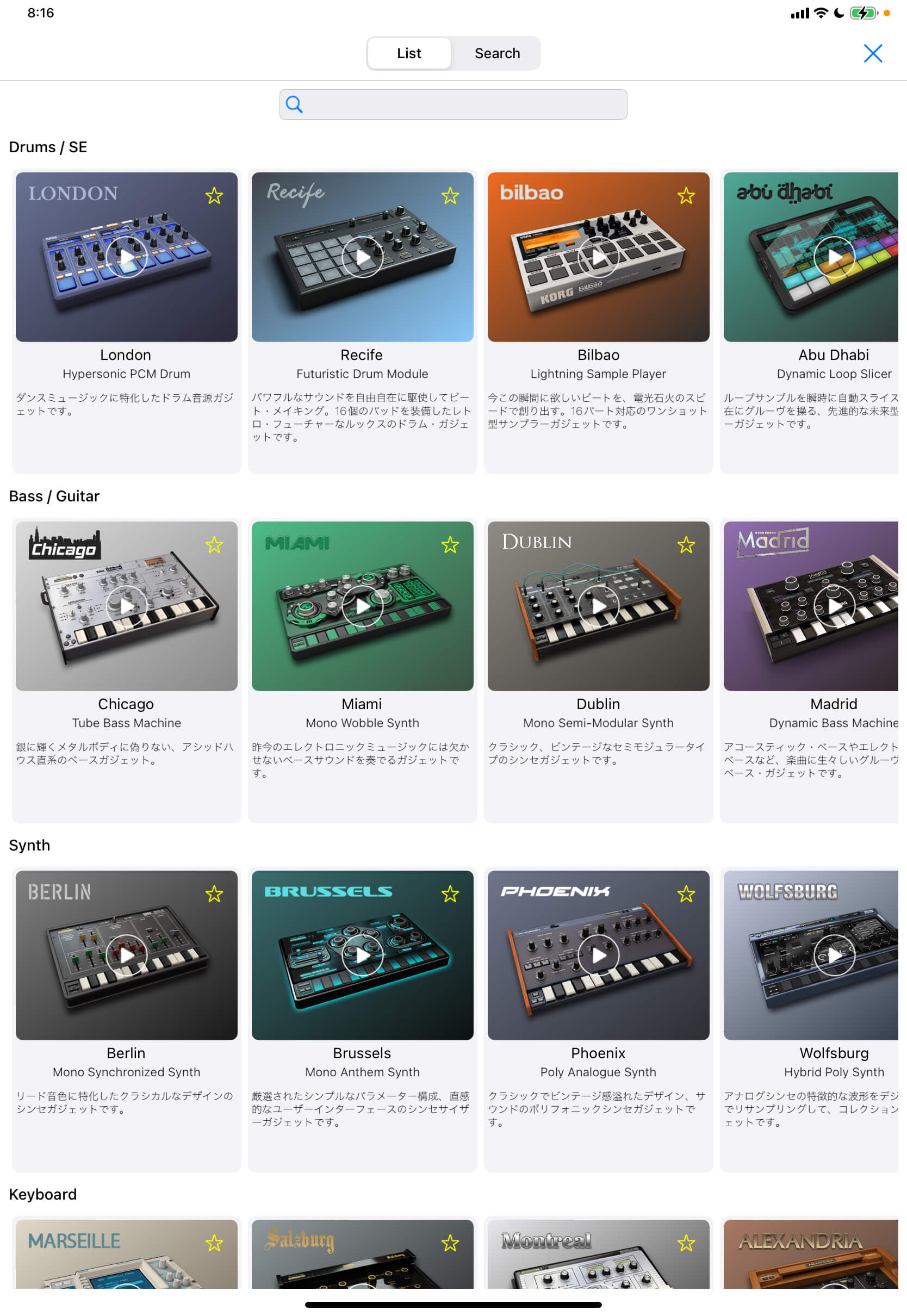Click the magnifying glass search icon
Viewport: 907px width, 1316px height.
(294, 104)
